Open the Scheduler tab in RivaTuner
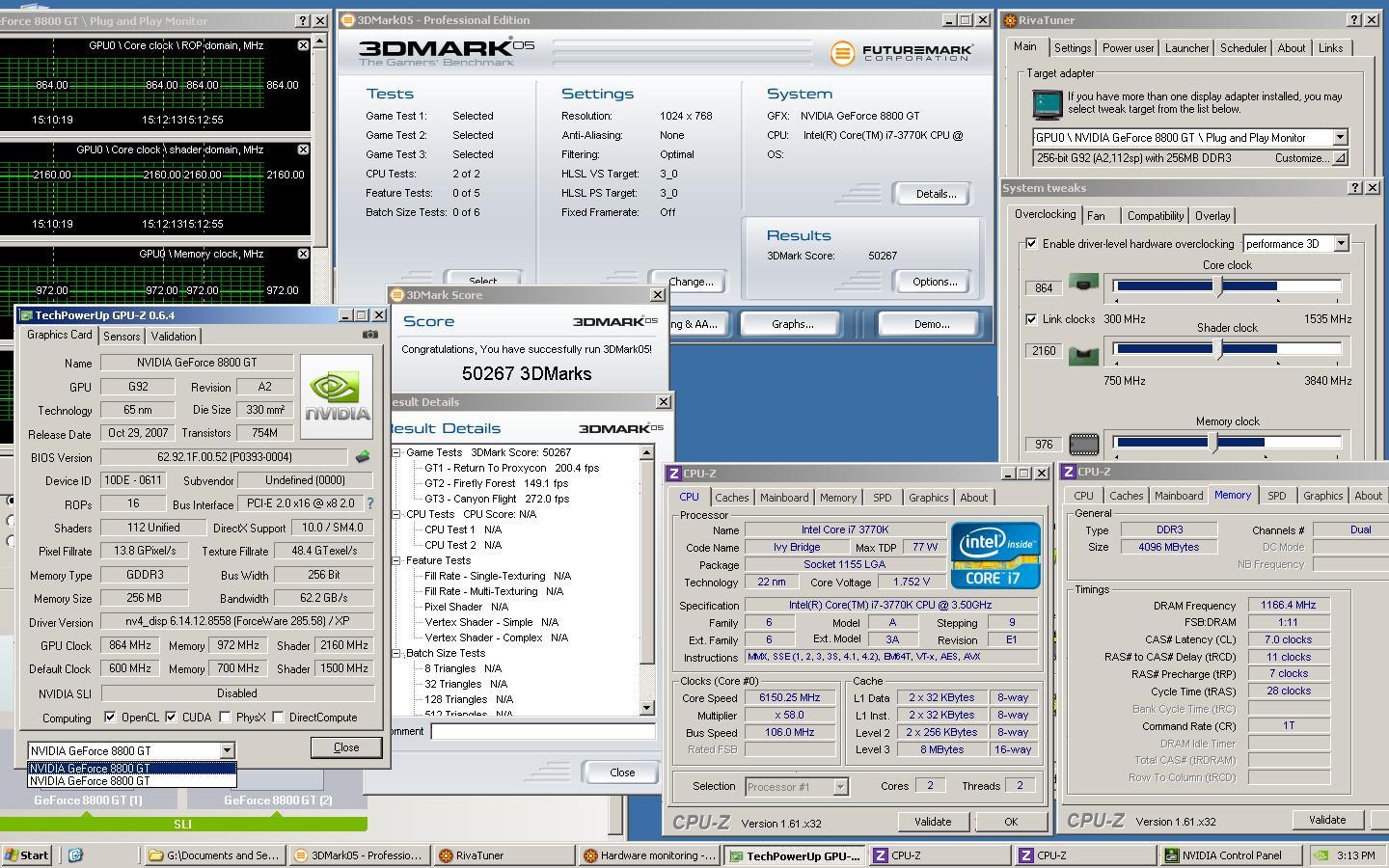This screenshot has height=868, width=1389. 1242,48
